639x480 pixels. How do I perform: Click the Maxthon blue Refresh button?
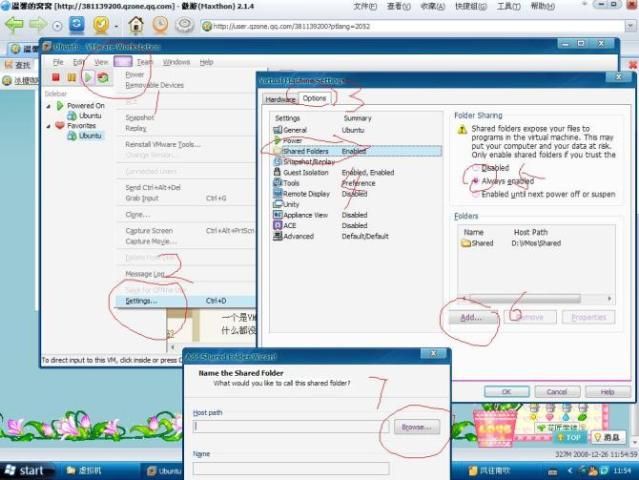77,25
